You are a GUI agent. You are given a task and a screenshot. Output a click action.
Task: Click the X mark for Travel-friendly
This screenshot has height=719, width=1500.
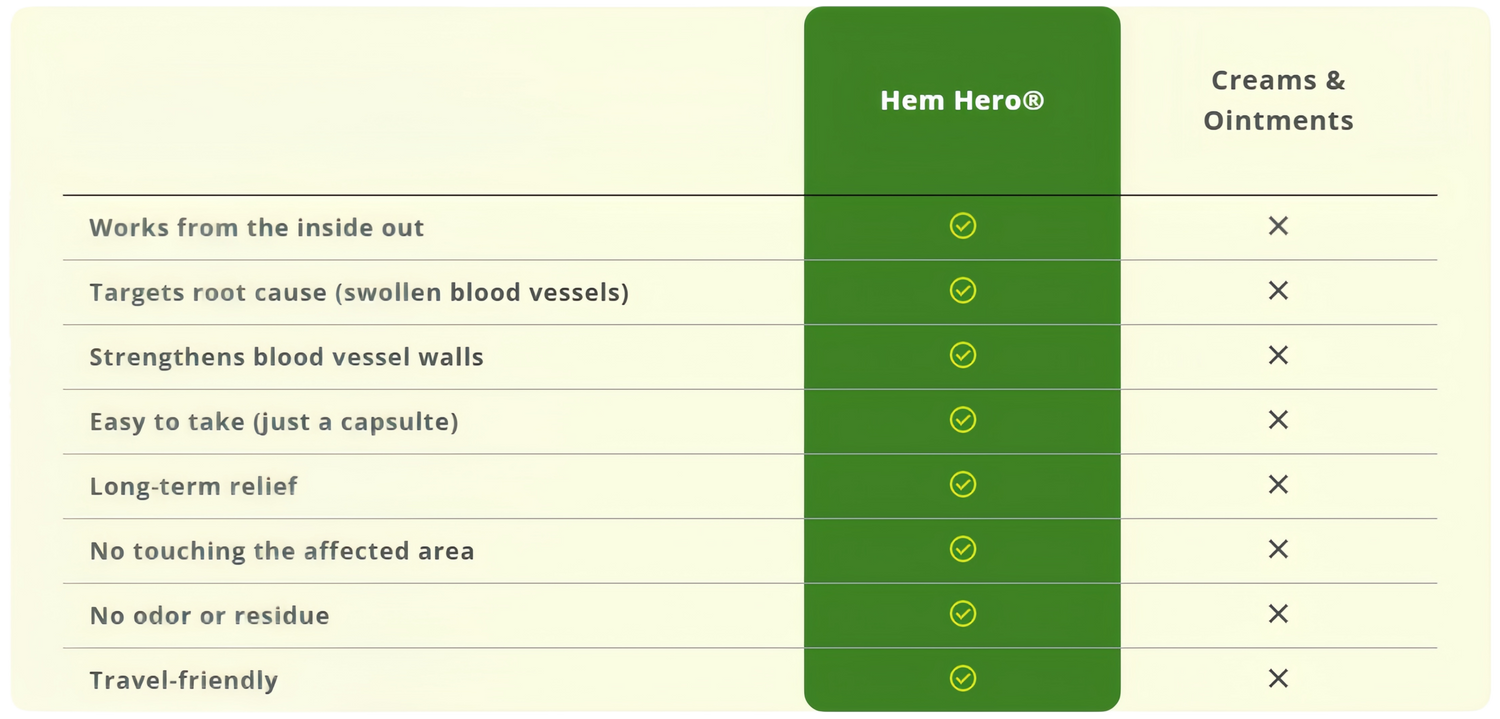1277,679
